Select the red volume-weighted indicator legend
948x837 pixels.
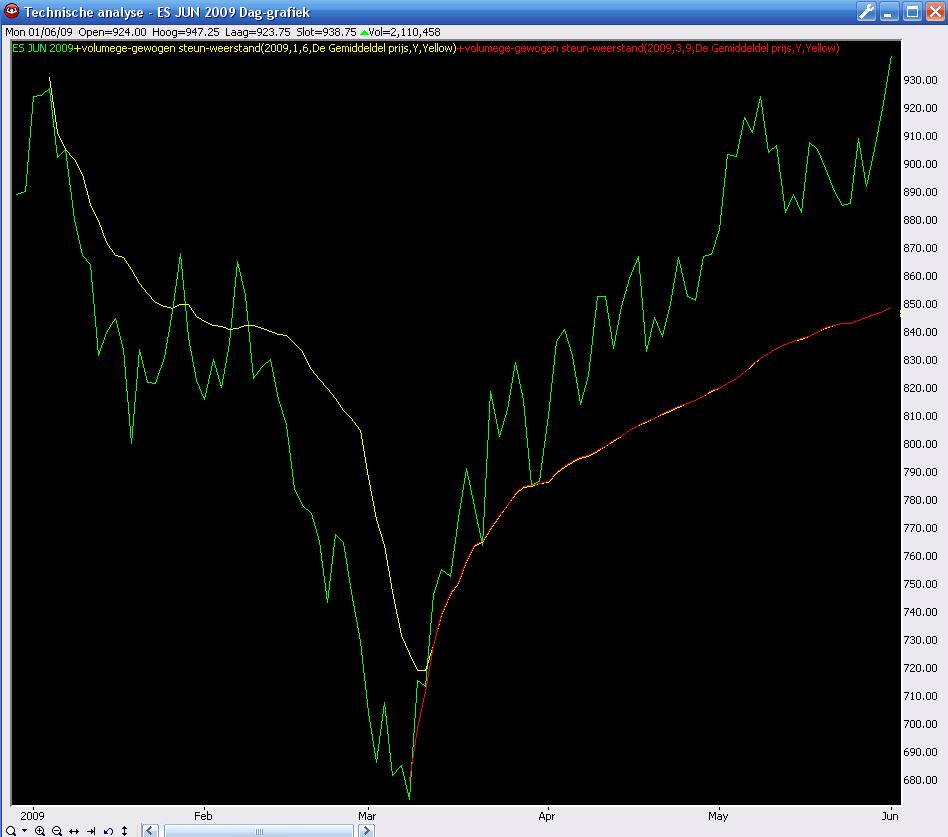(x=648, y=48)
